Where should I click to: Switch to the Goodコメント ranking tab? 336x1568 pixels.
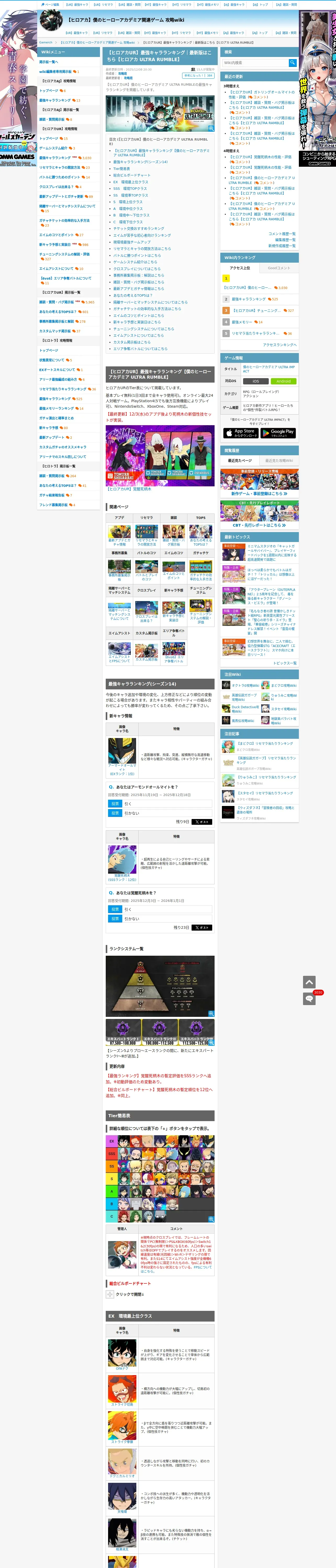pos(279,268)
